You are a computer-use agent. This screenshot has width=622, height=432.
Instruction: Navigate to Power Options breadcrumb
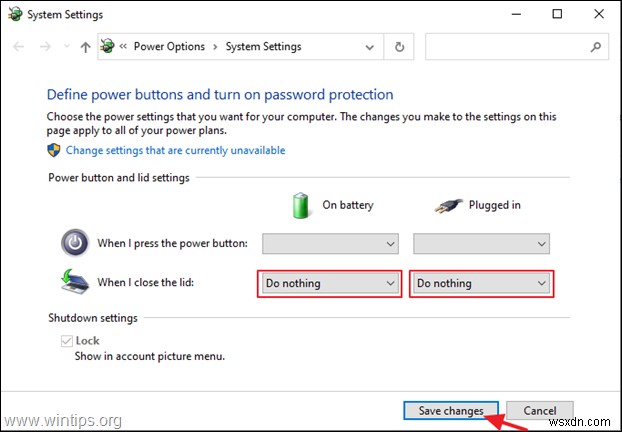(x=169, y=47)
